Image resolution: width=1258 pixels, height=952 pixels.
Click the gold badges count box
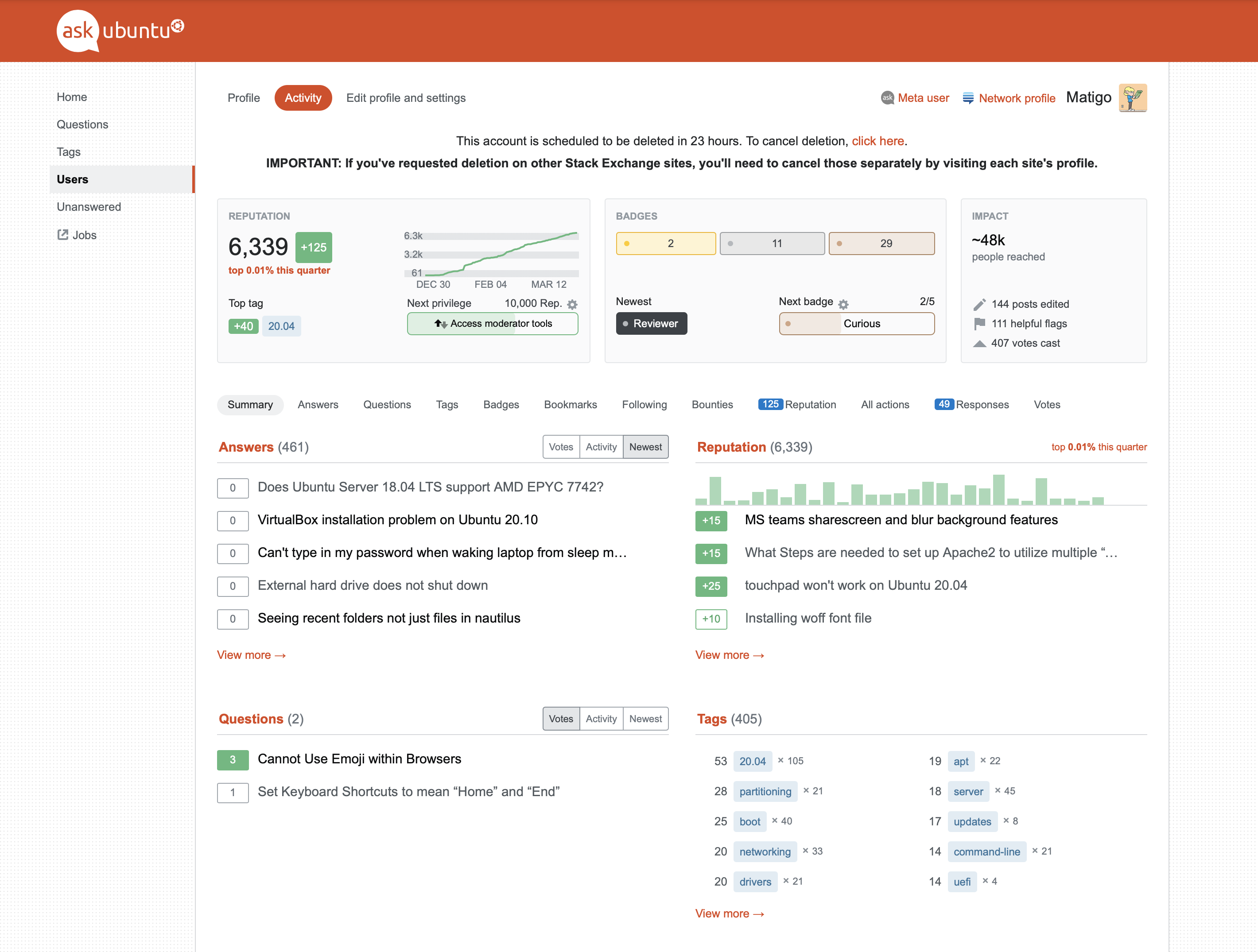665,243
